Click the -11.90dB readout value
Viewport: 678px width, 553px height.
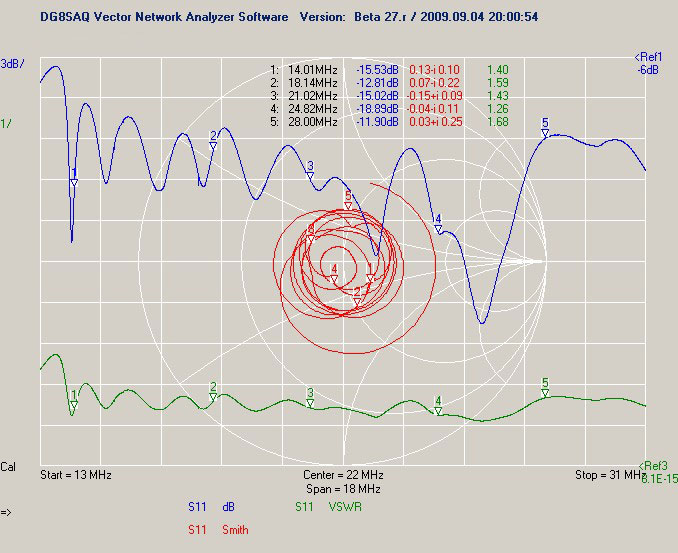(x=377, y=121)
